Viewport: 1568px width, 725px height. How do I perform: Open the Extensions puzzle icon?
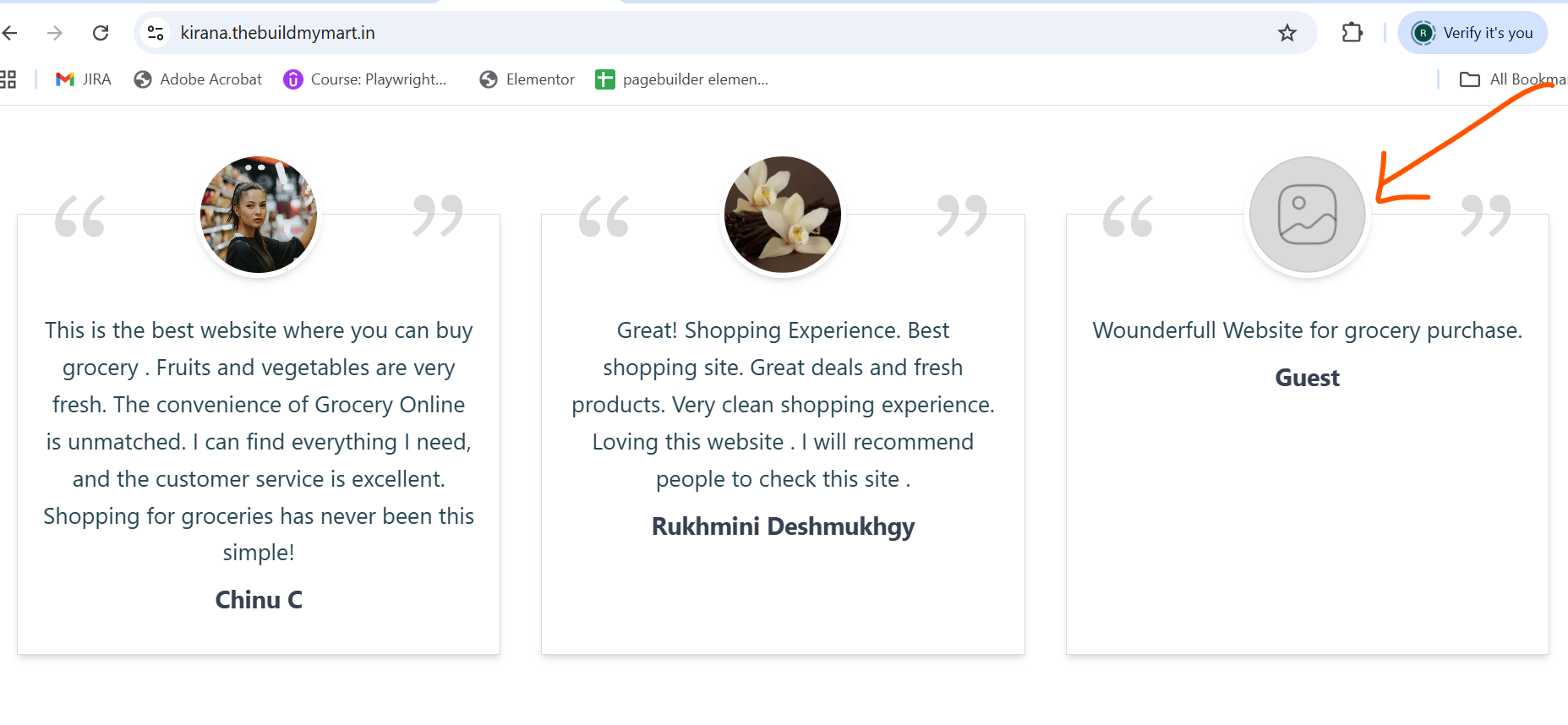[1352, 33]
